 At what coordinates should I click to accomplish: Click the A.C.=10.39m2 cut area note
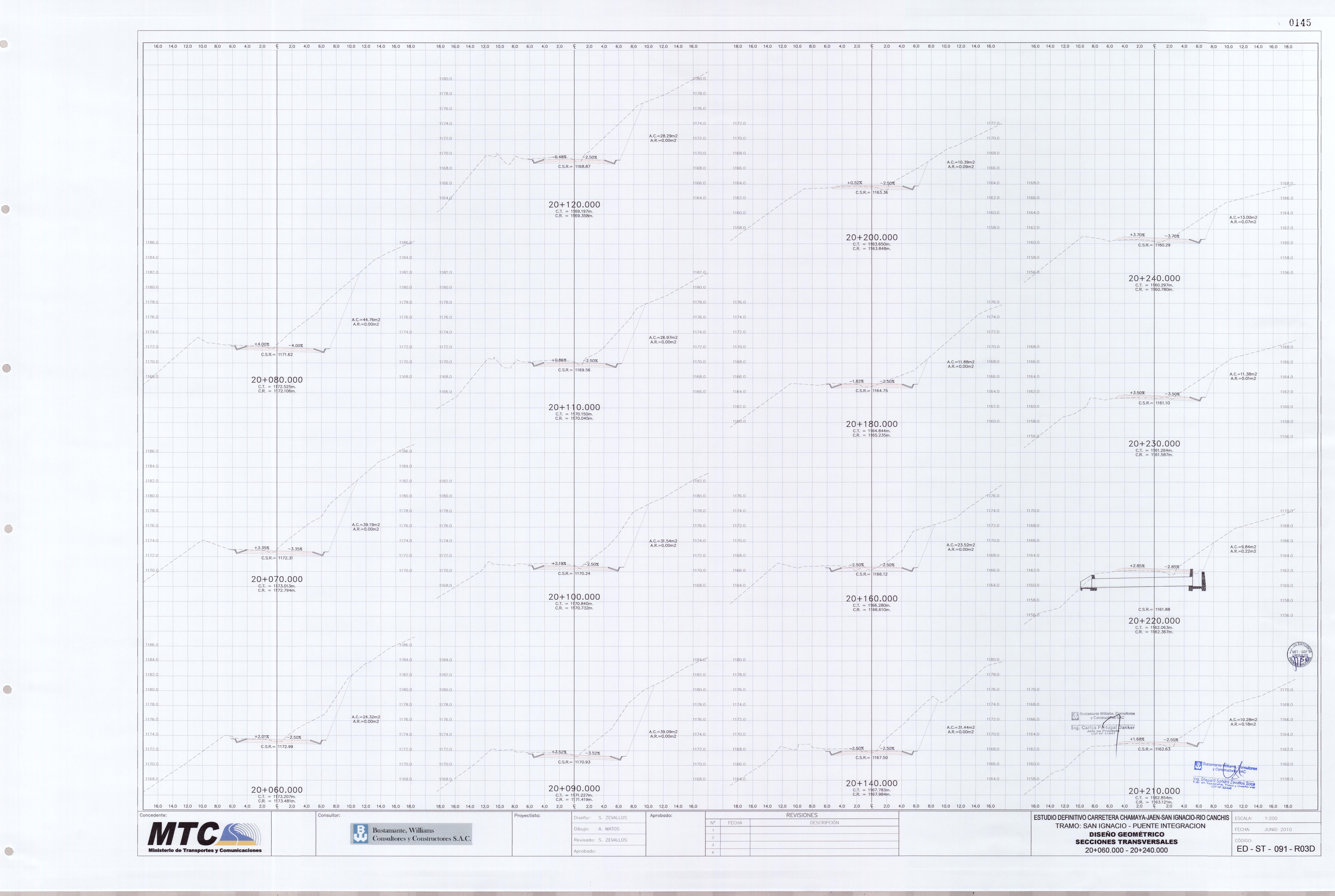point(961,162)
